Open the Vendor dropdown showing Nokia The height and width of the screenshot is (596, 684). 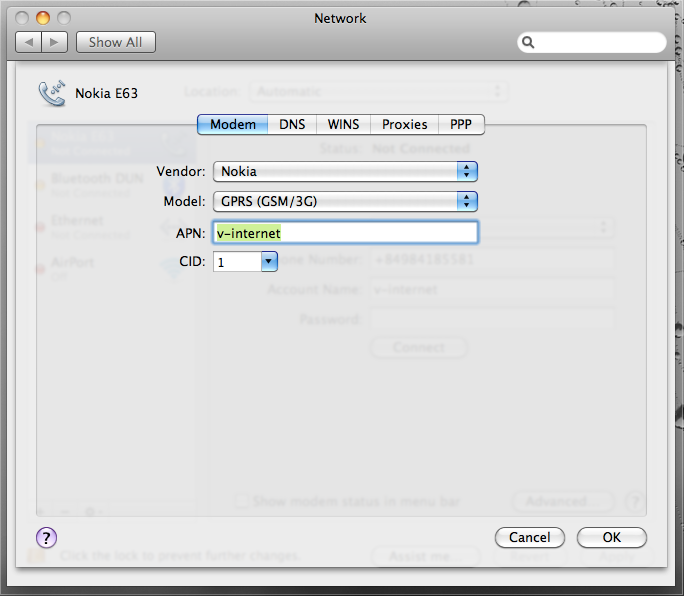[x=345, y=171]
